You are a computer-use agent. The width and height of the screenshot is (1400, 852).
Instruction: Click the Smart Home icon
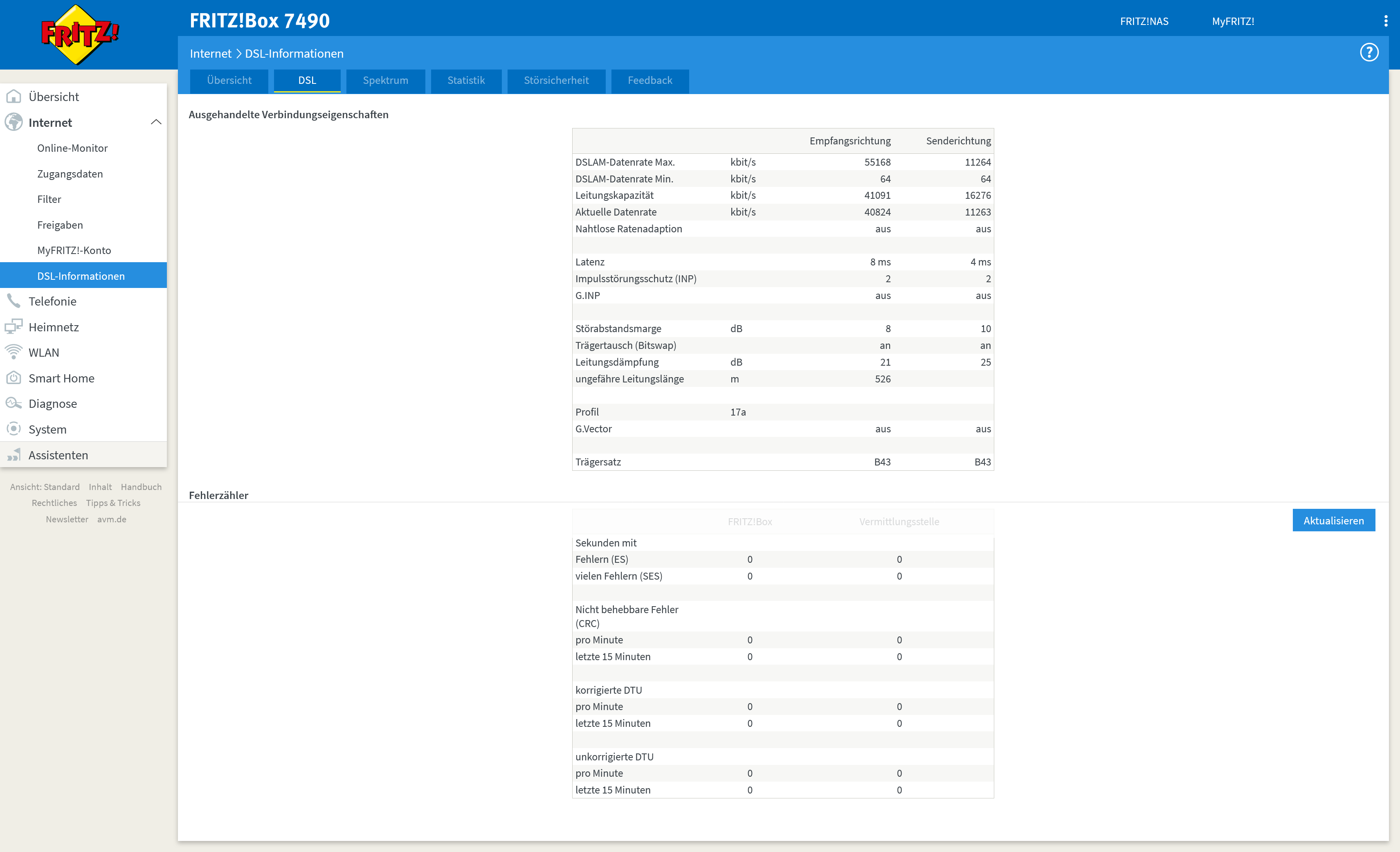[13, 378]
